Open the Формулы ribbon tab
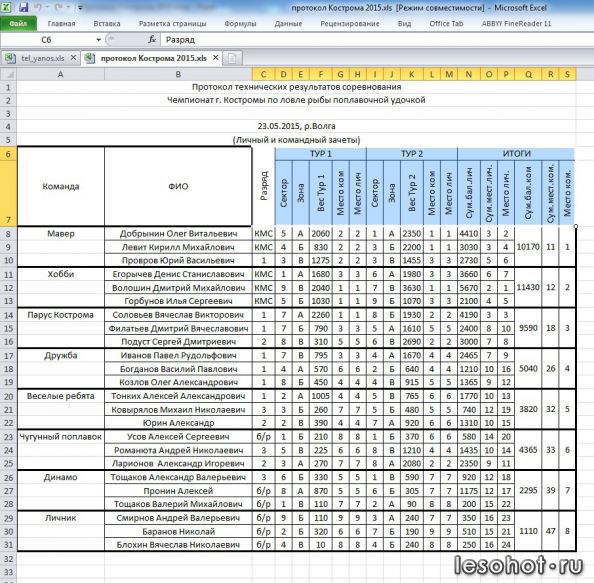 [x=240, y=23]
